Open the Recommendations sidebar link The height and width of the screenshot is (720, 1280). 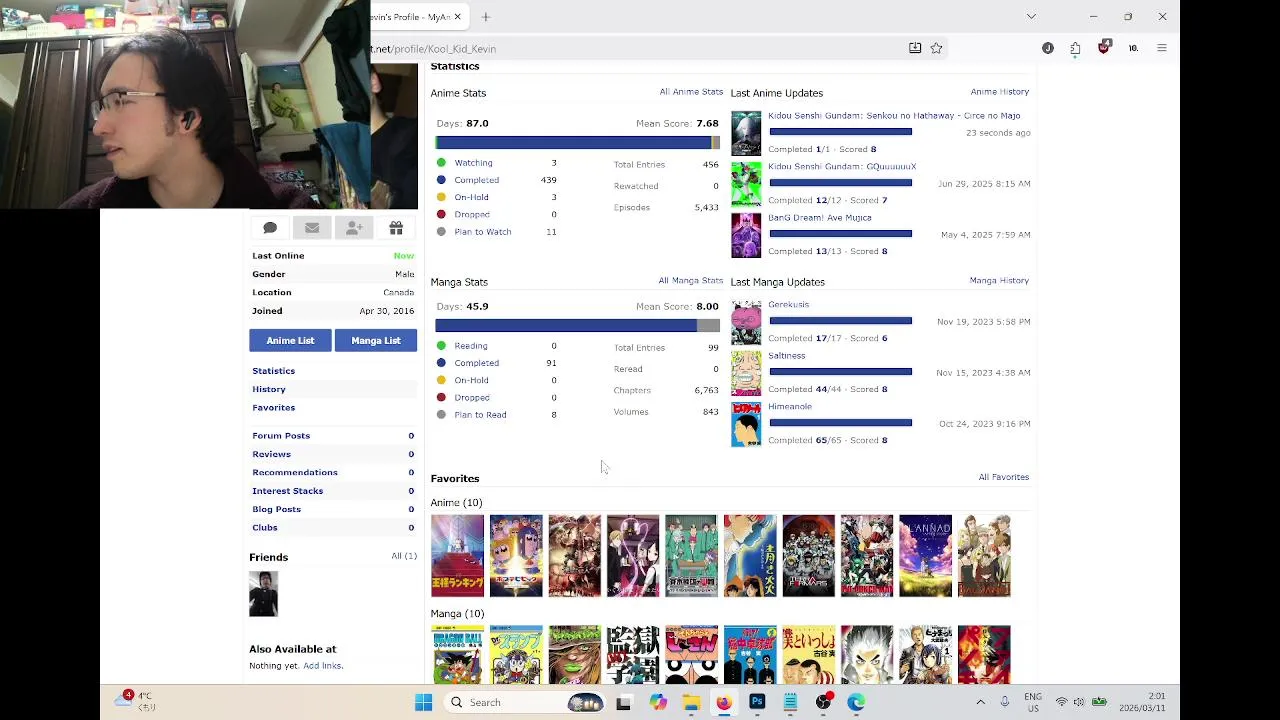295,472
